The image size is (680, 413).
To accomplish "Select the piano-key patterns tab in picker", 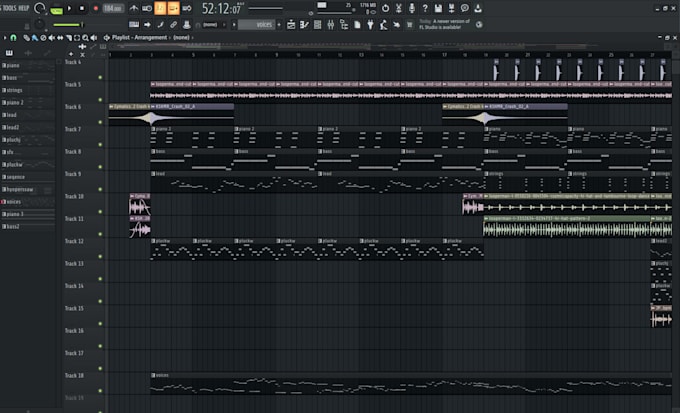I will click(9, 53).
